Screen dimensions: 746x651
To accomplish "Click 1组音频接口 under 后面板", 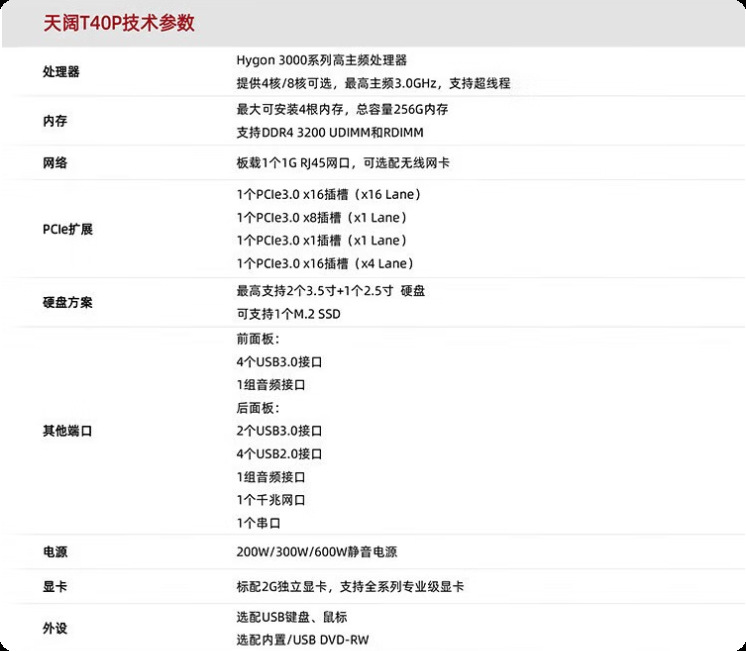I will [x=271, y=477].
